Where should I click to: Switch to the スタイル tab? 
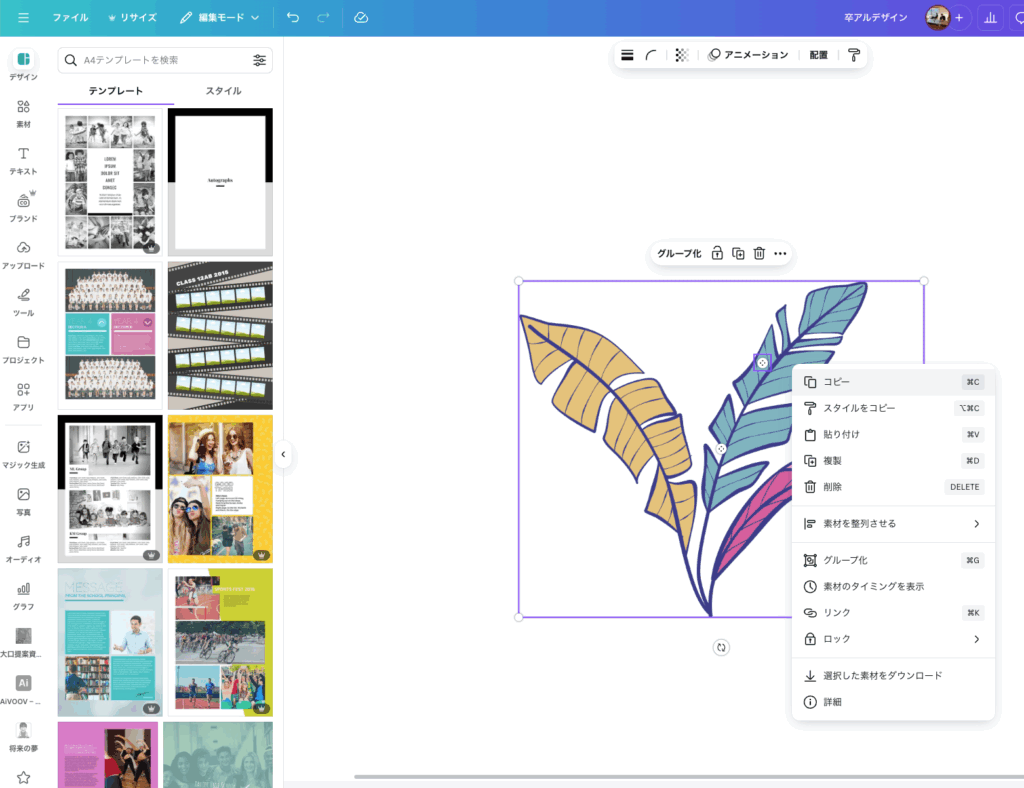coord(223,91)
